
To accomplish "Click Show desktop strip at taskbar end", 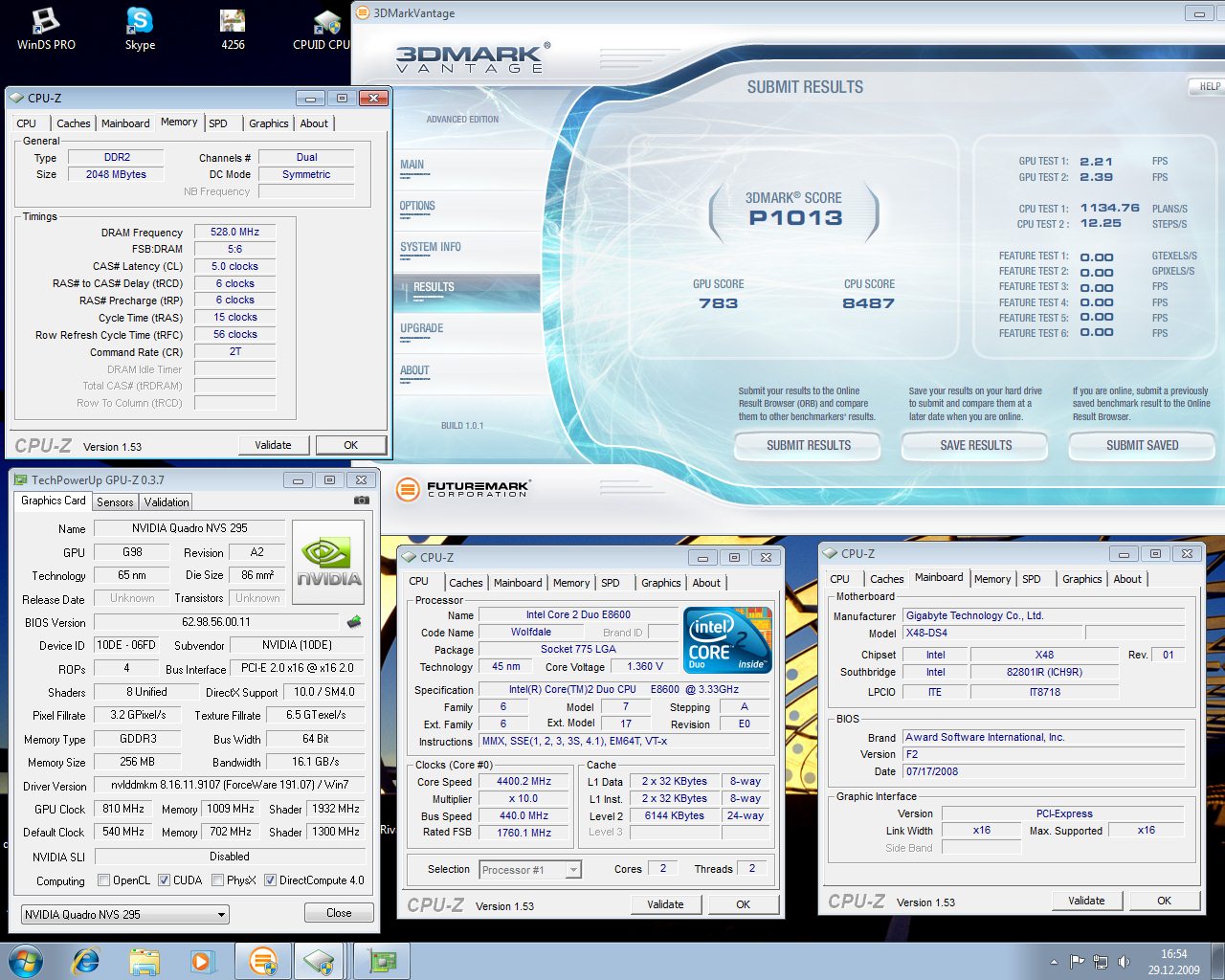I will click(1217, 961).
